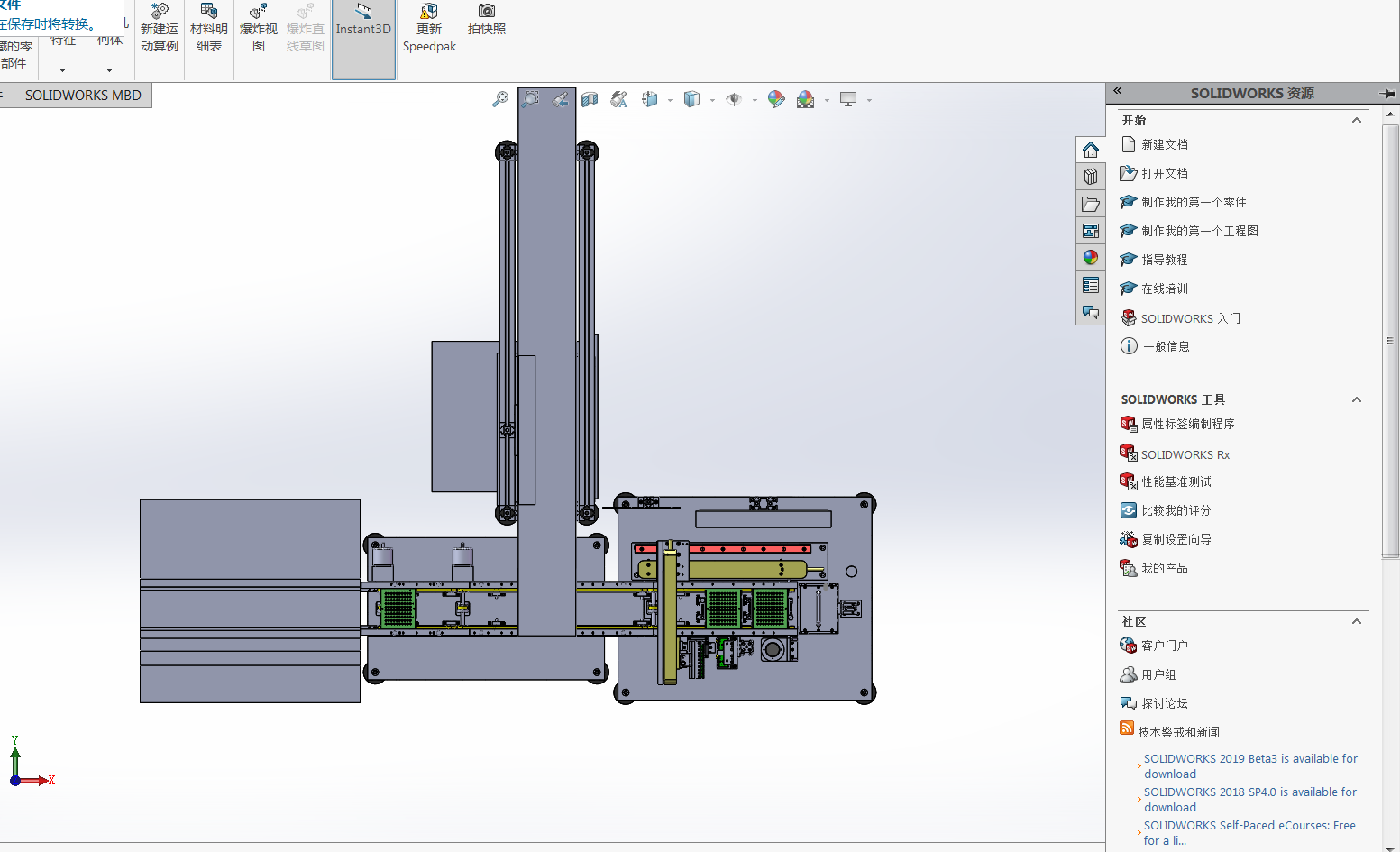The width and height of the screenshot is (1400, 852).
Task: Open the Edit Appearance color ball icon
Action: pyautogui.click(x=776, y=99)
